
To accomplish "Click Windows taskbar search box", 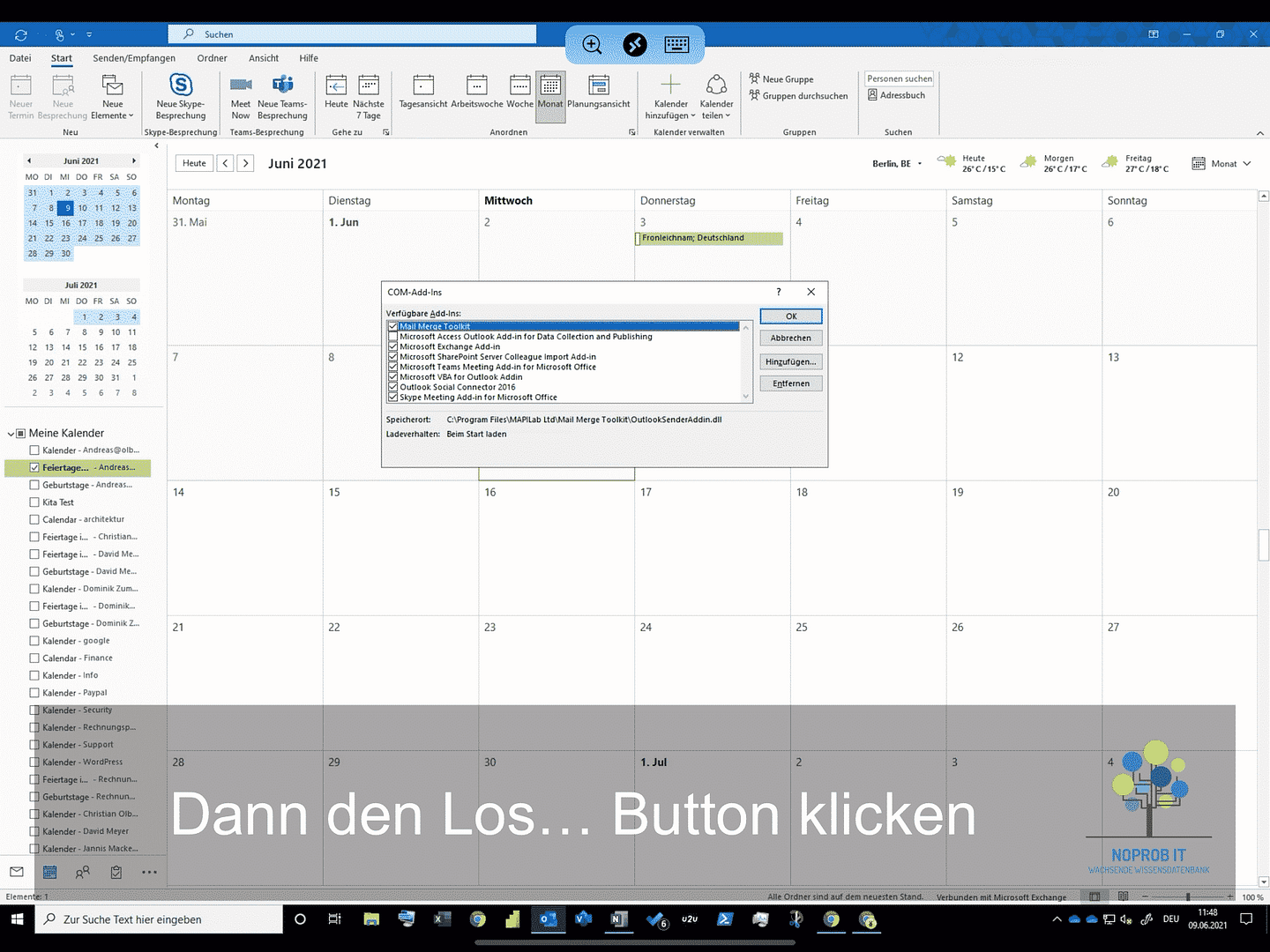I will point(159,919).
